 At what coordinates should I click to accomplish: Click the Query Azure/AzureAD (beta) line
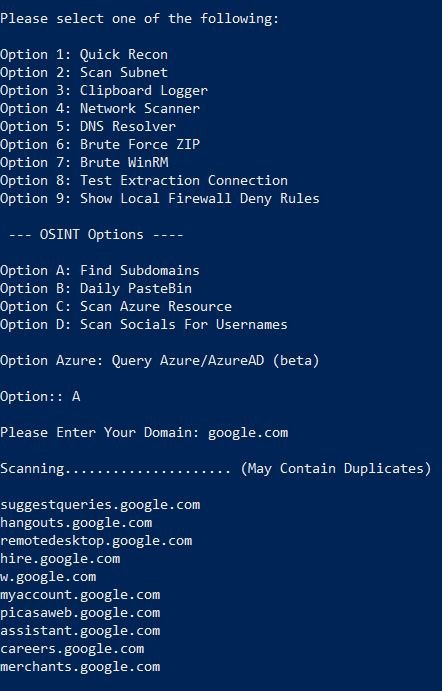[160, 361]
